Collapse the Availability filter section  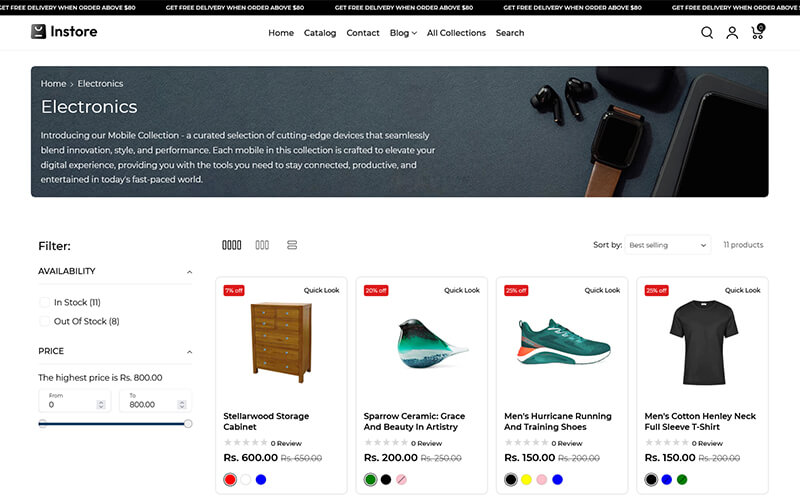(189, 272)
